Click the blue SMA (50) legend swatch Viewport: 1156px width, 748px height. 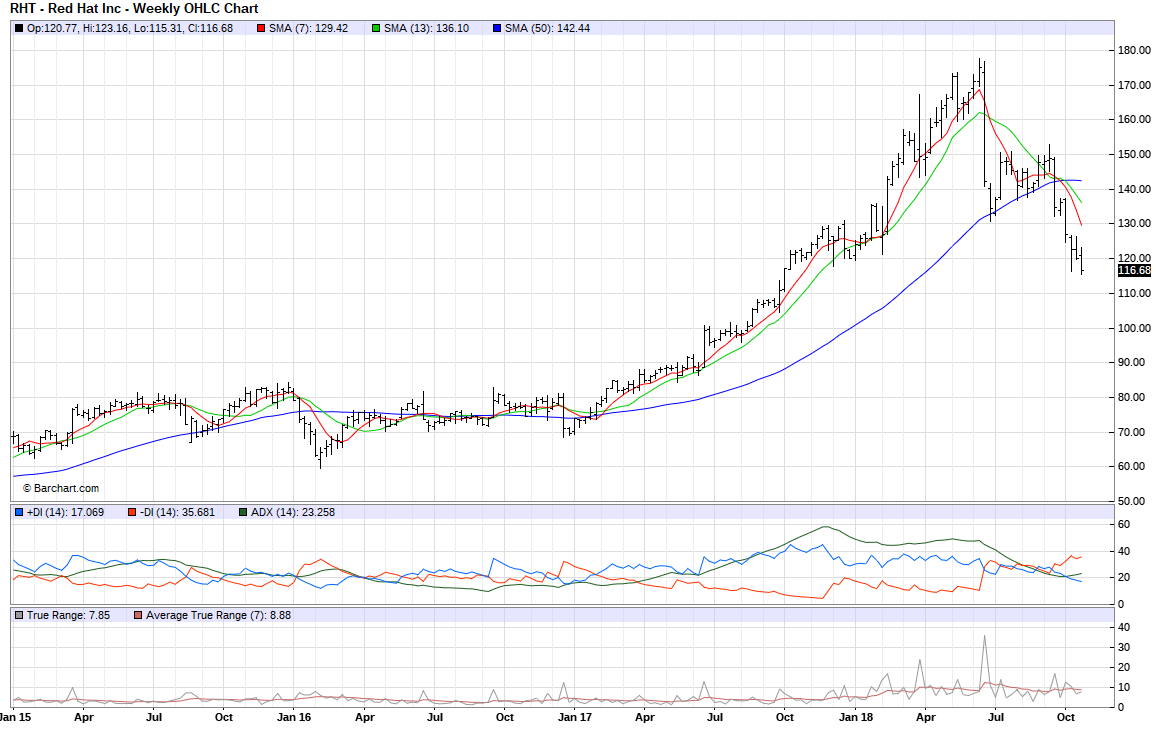tap(497, 29)
